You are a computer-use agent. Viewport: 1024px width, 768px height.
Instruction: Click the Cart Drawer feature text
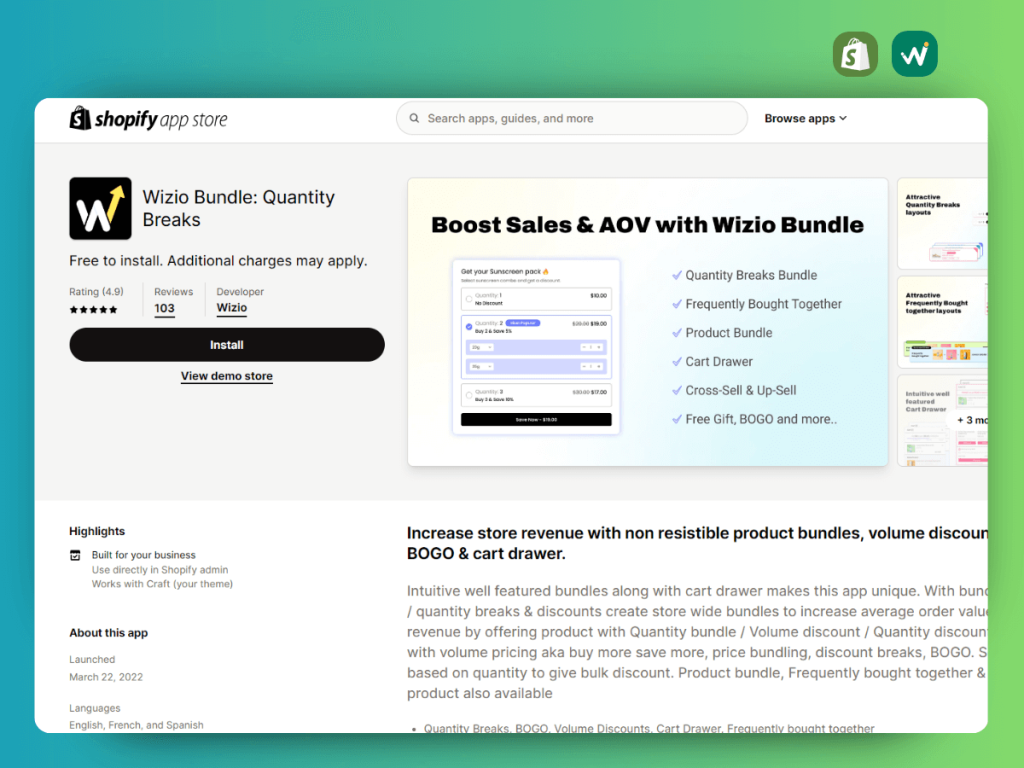pyautogui.click(x=719, y=361)
